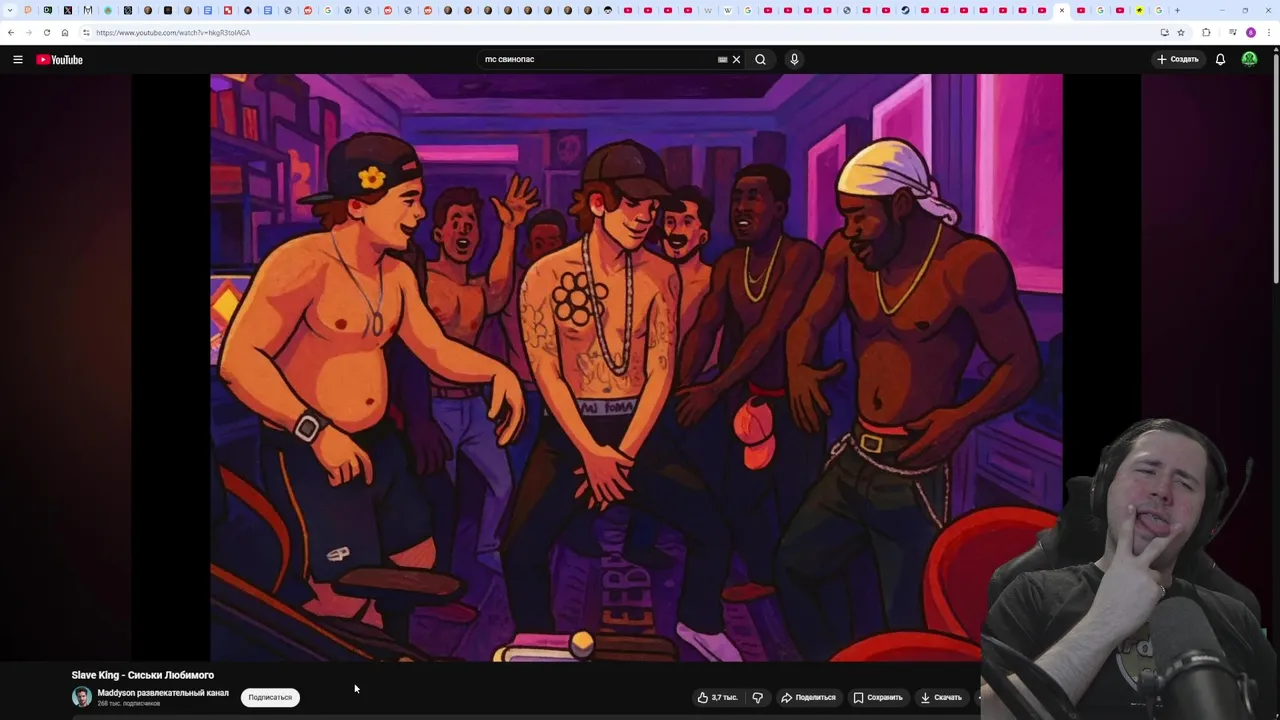This screenshot has height=720, width=1280.
Task: Install app icon in the address bar
Action: [1164, 32]
